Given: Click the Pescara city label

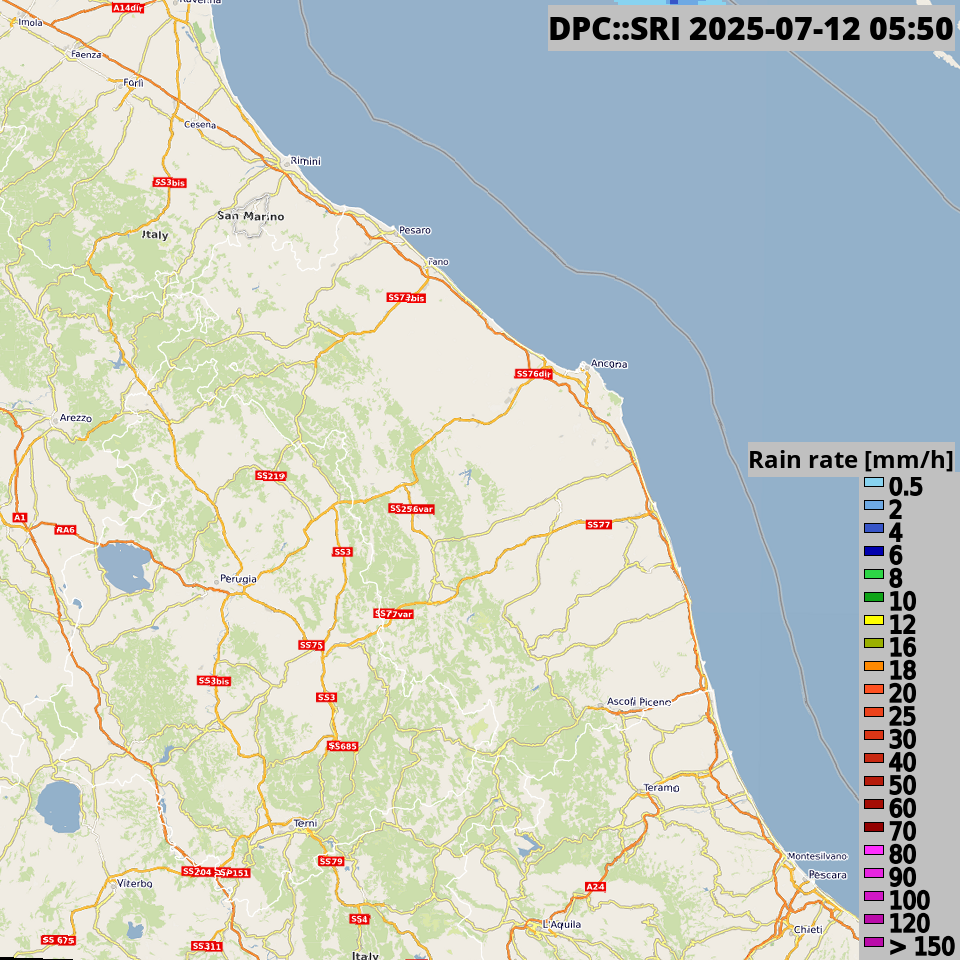Looking at the screenshot, I should coord(828,875).
